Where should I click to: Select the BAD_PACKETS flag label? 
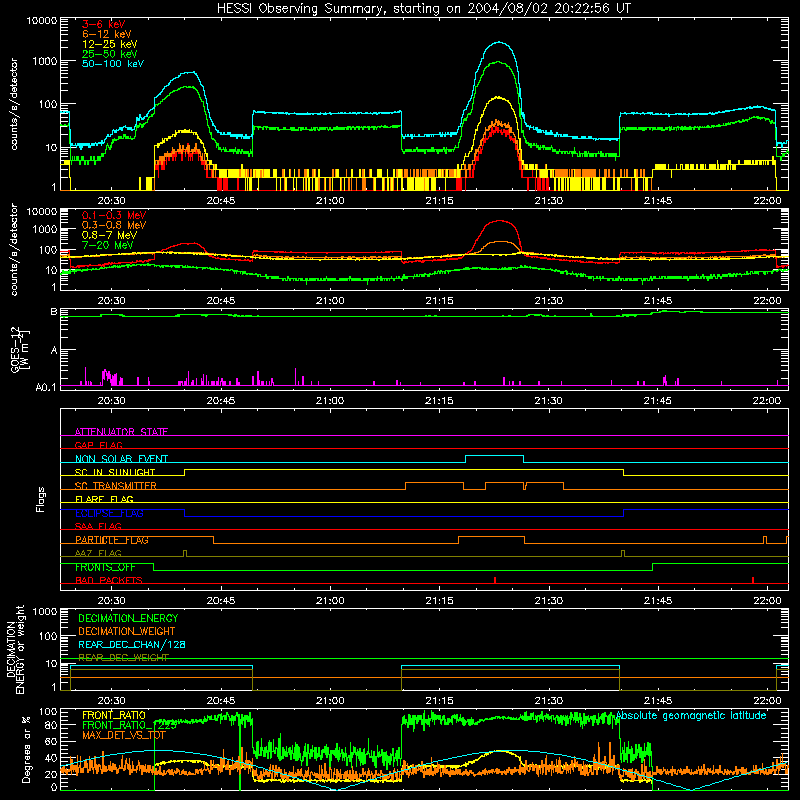pos(109,581)
